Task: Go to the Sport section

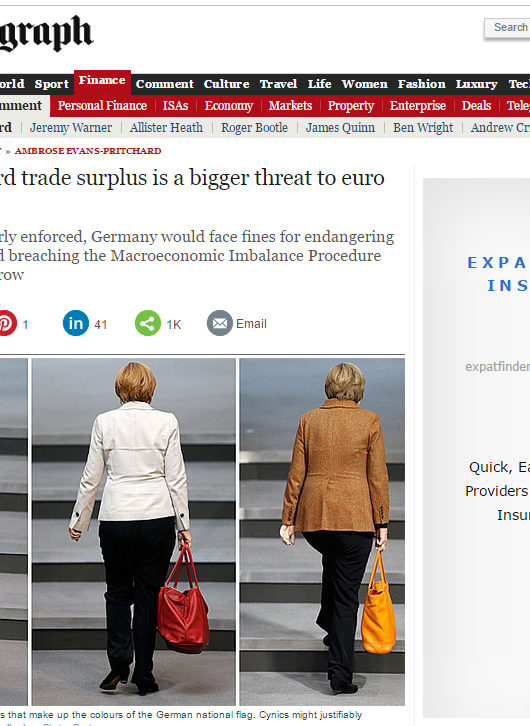Action: 51,84
